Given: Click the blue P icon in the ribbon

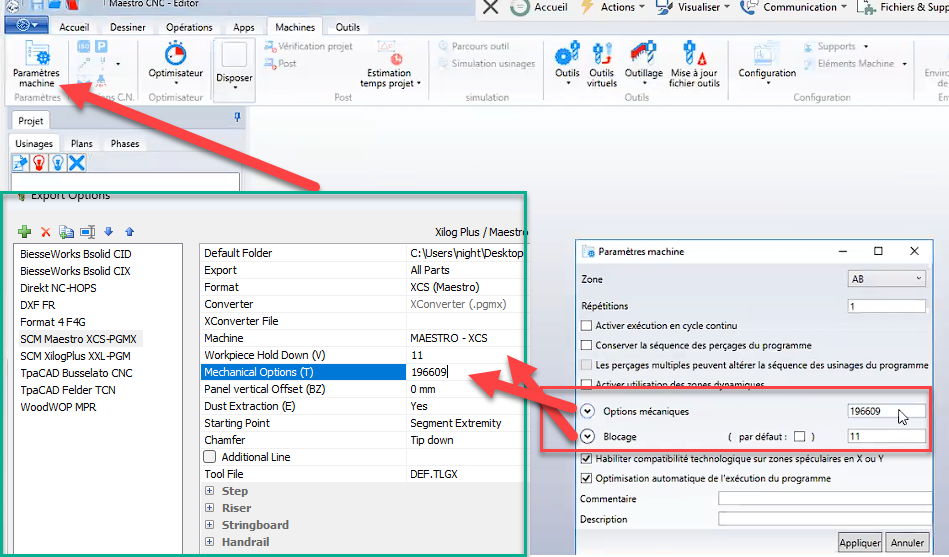Looking at the screenshot, I should point(101,47).
